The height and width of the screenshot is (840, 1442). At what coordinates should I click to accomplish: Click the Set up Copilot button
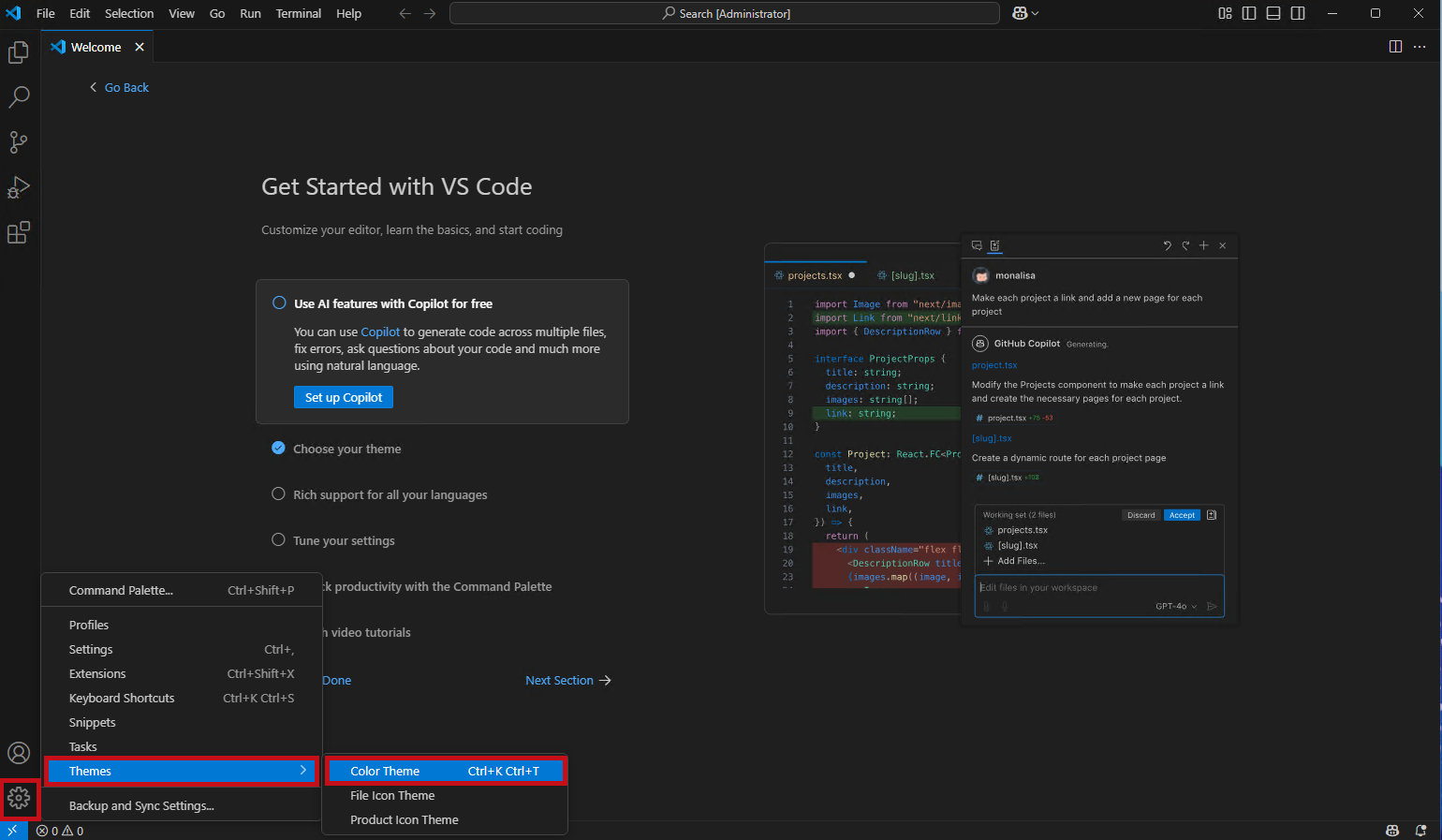(344, 397)
